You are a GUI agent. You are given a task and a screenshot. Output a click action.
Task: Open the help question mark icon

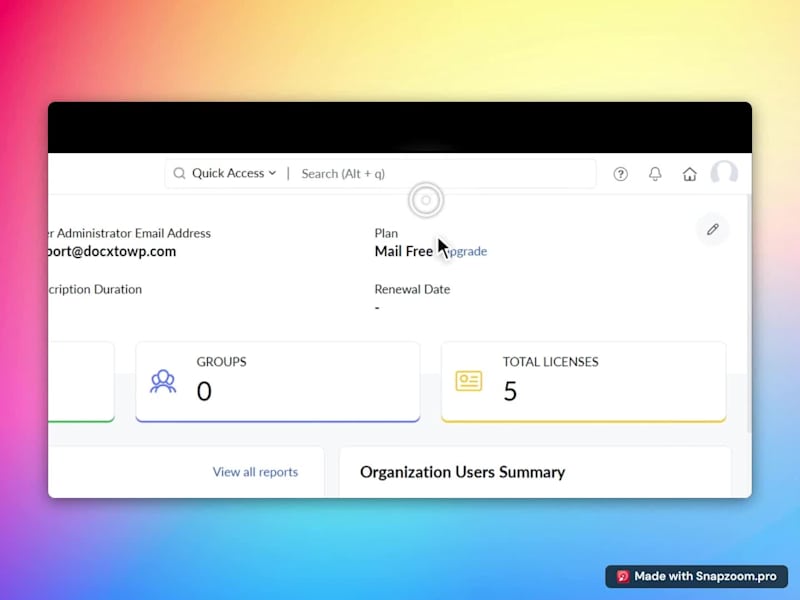coord(620,174)
